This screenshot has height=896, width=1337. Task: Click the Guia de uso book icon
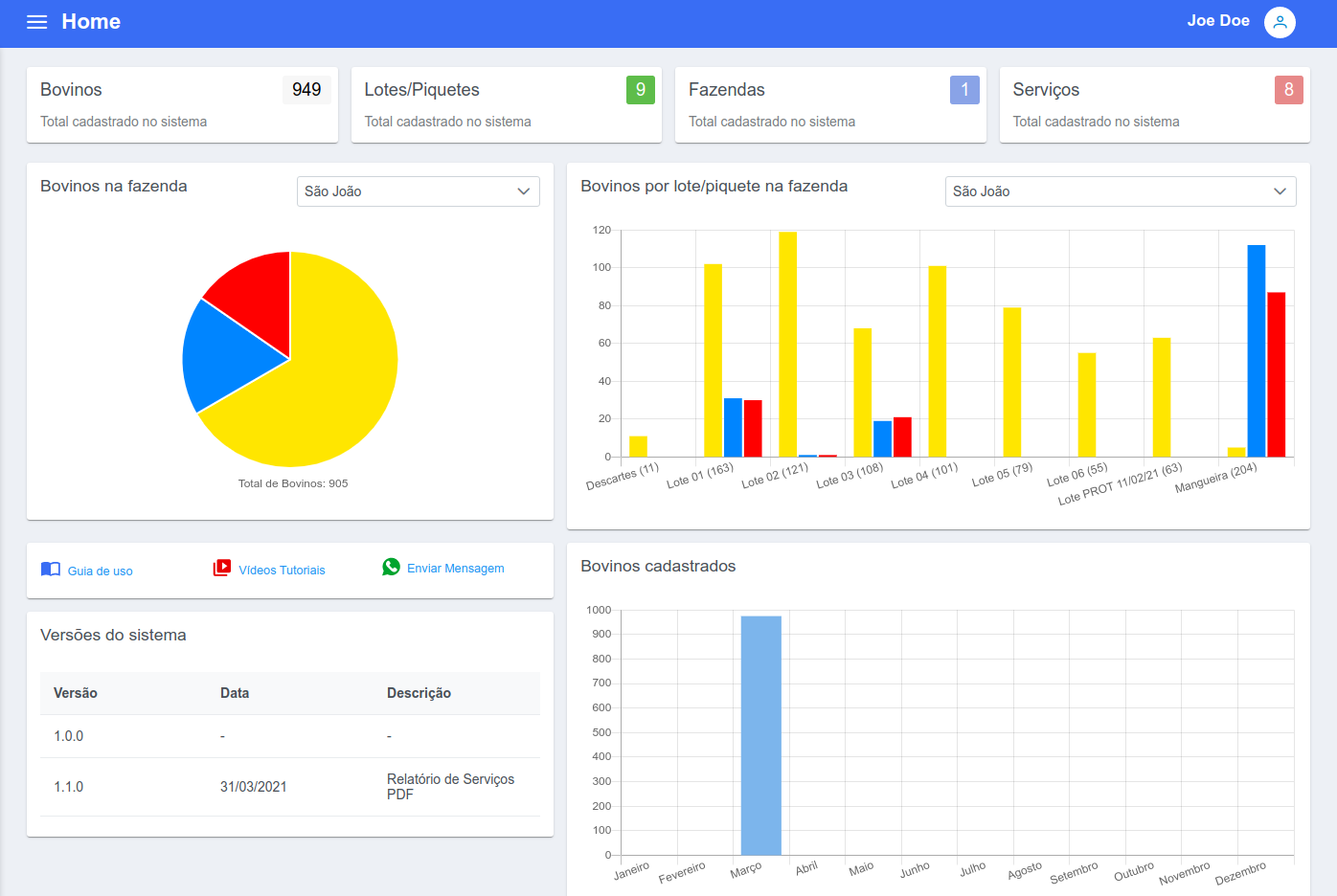pos(51,570)
